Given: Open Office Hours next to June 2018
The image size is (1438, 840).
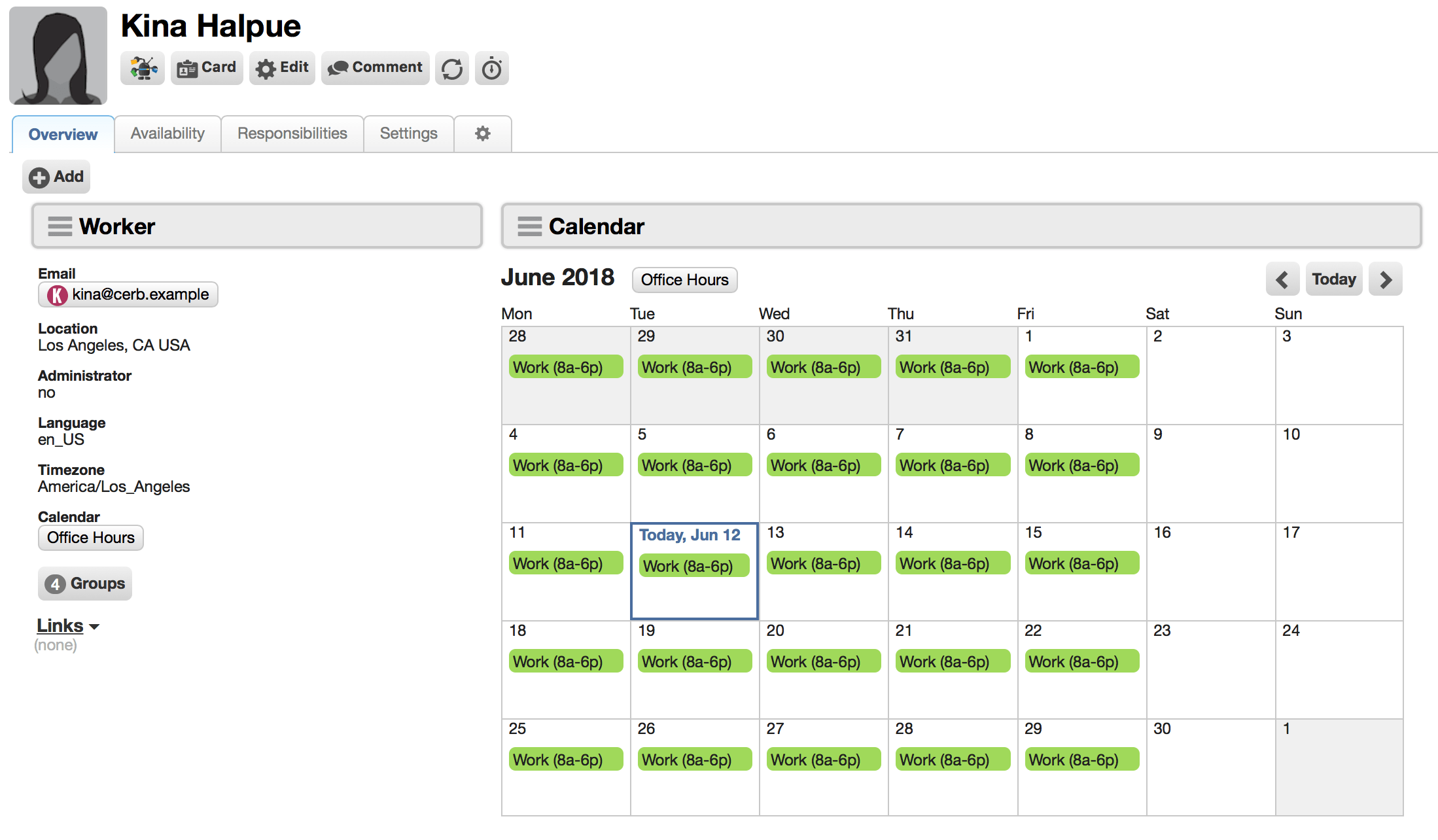Looking at the screenshot, I should tap(684, 280).
